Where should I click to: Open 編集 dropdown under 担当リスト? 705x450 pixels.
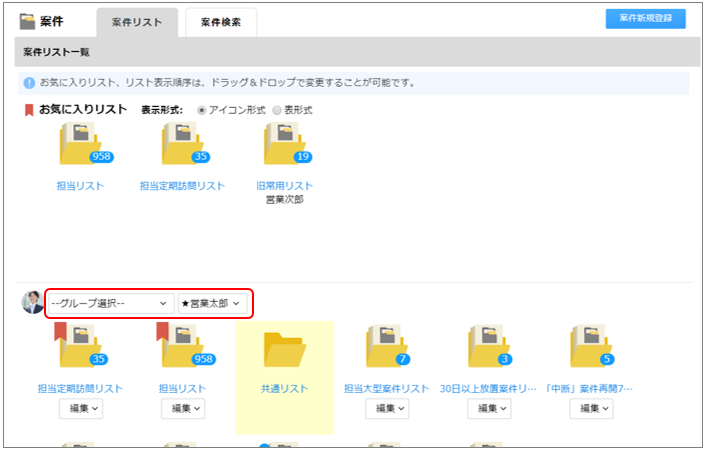(x=183, y=408)
